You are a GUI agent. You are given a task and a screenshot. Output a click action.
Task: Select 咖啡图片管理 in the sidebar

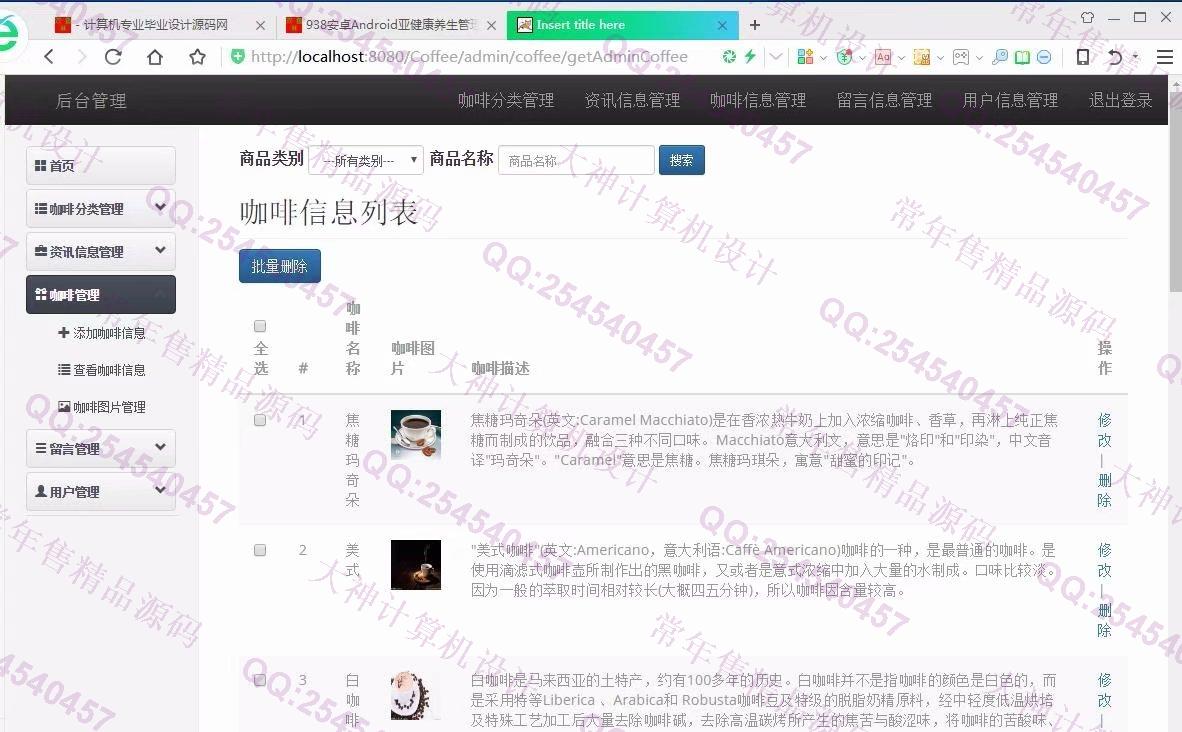[x=102, y=406]
